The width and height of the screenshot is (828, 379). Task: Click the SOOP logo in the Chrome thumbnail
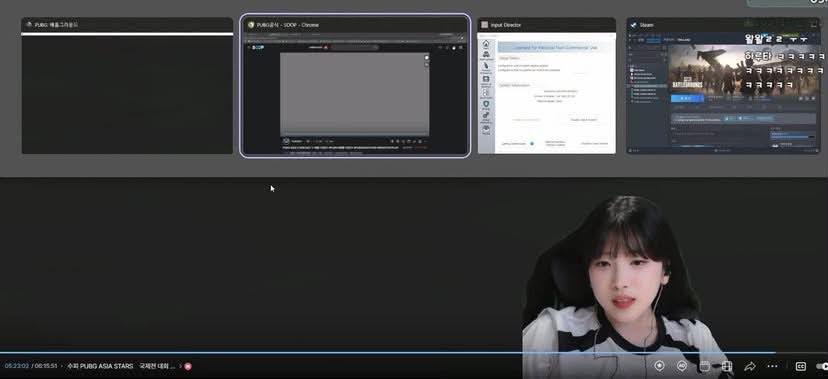click(x=259, y=47)
